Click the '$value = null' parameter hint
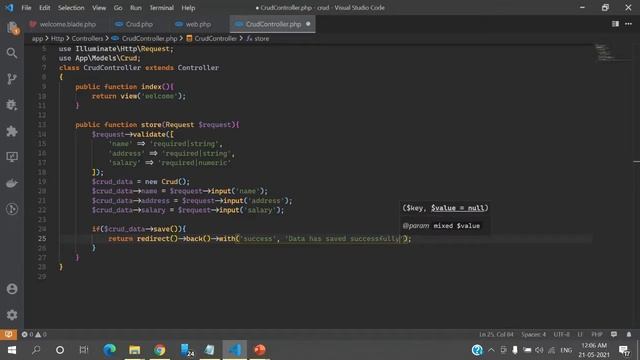 pos(457,208)
